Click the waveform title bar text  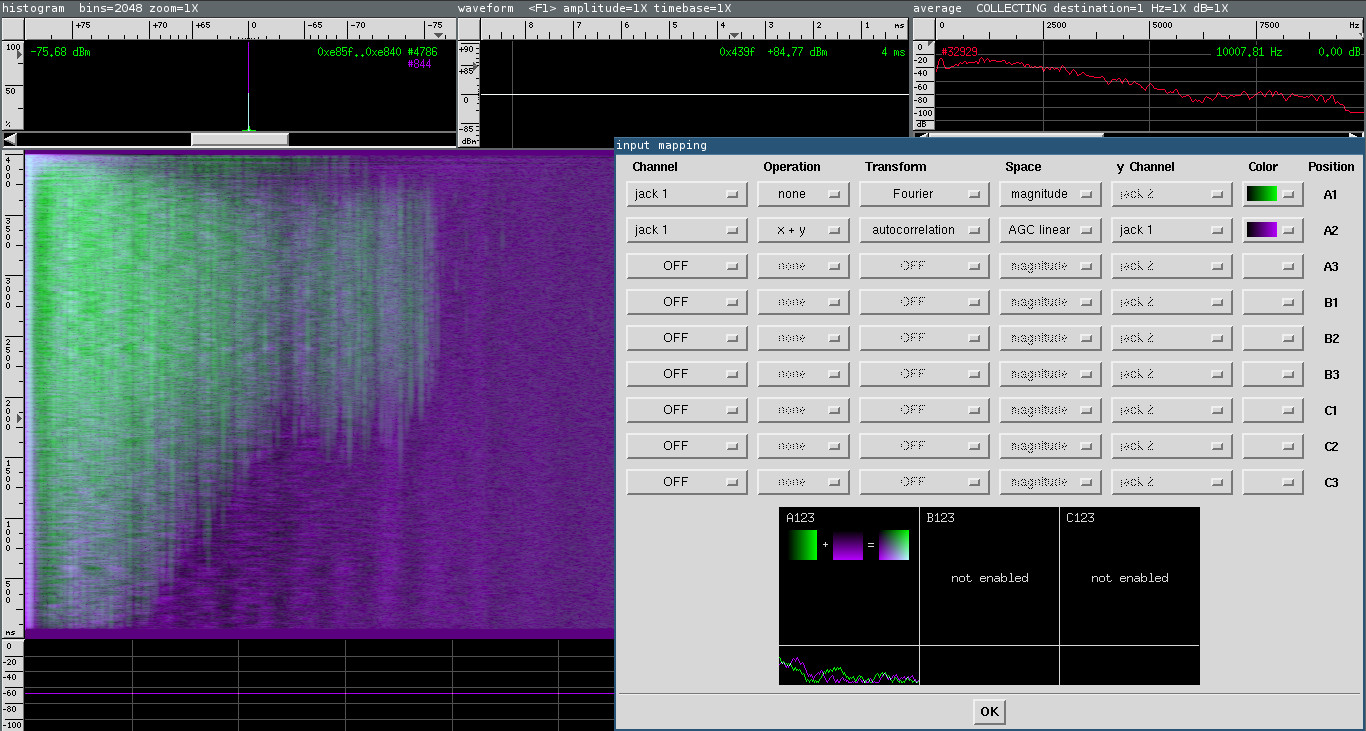click(x=594, y=8)
